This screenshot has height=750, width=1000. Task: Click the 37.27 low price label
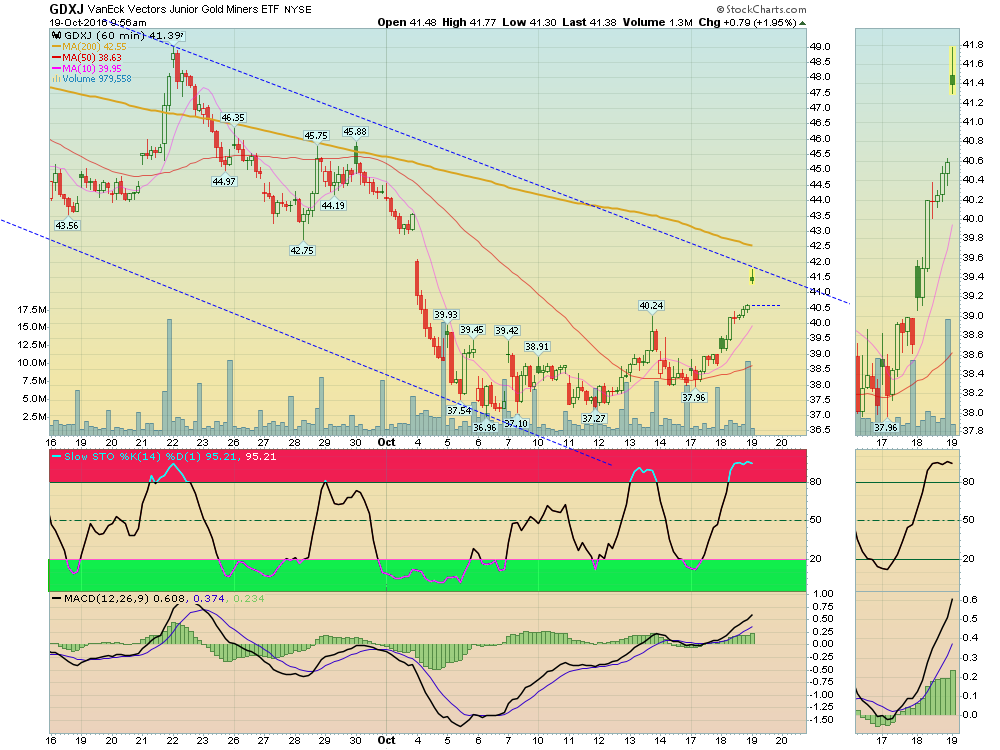[x=594, y=418]
